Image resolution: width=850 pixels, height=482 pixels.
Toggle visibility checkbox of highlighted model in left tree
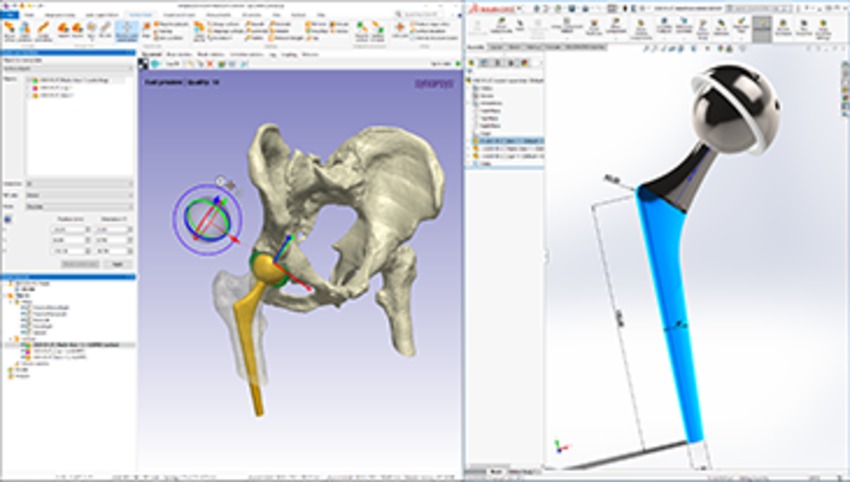click(22, 342)
